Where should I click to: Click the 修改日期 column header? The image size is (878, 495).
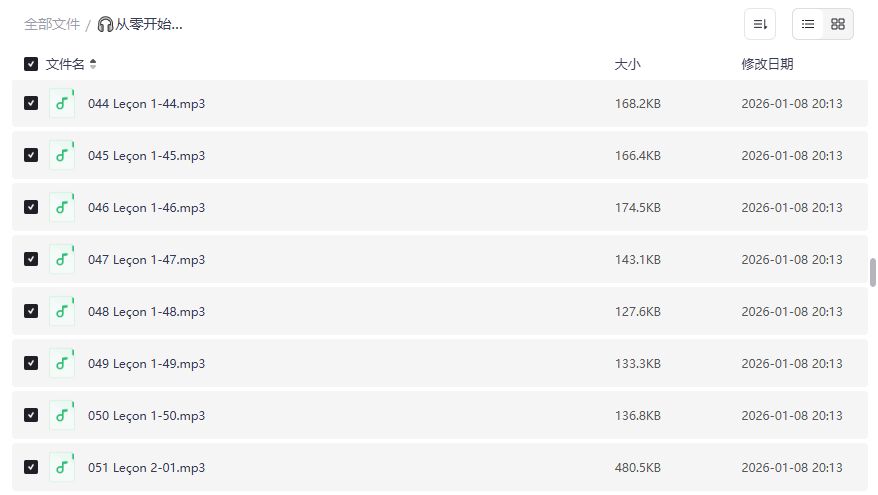tap(767, 64)
